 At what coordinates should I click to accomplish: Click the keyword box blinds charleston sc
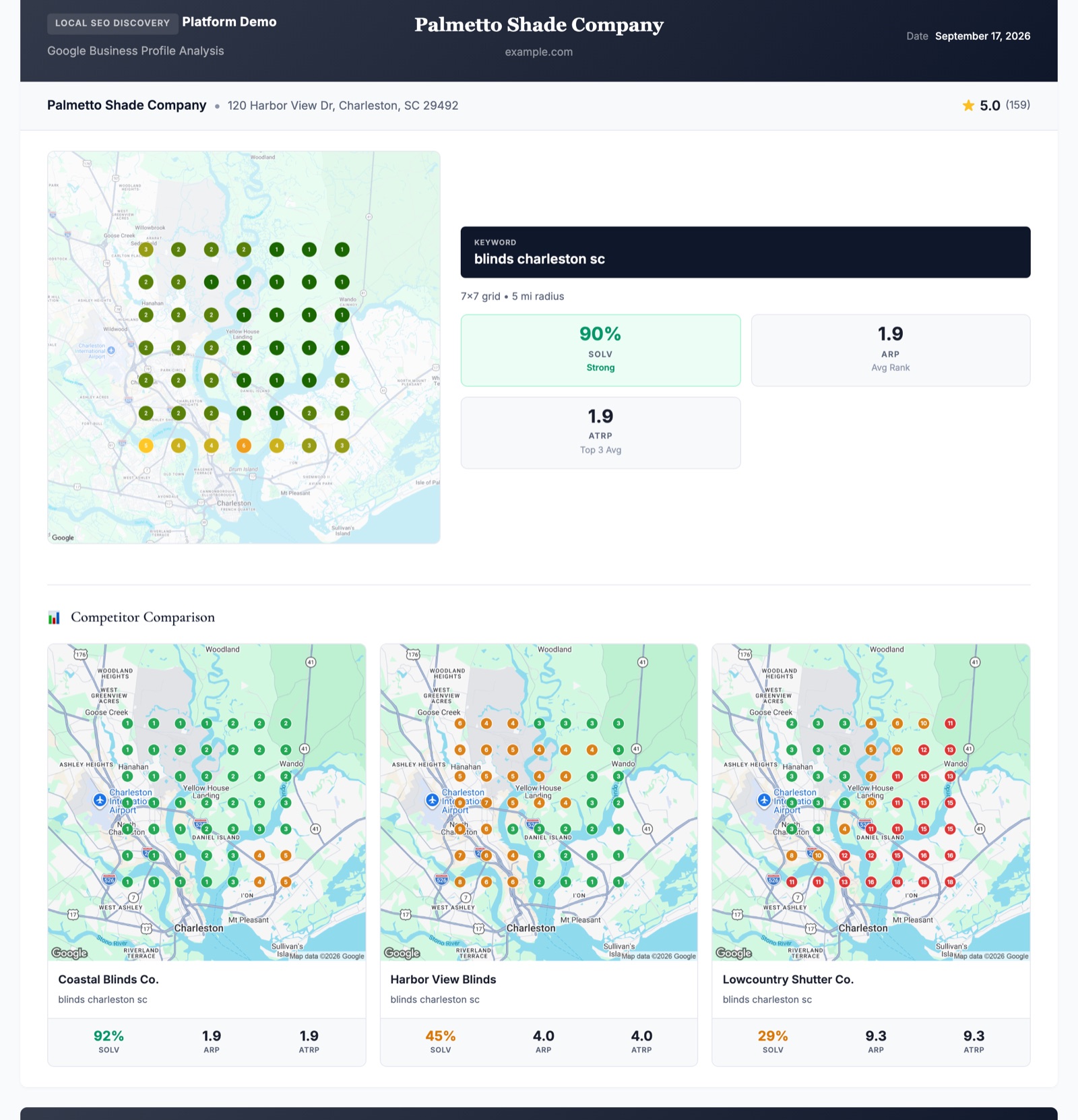(x=745, y=252)
